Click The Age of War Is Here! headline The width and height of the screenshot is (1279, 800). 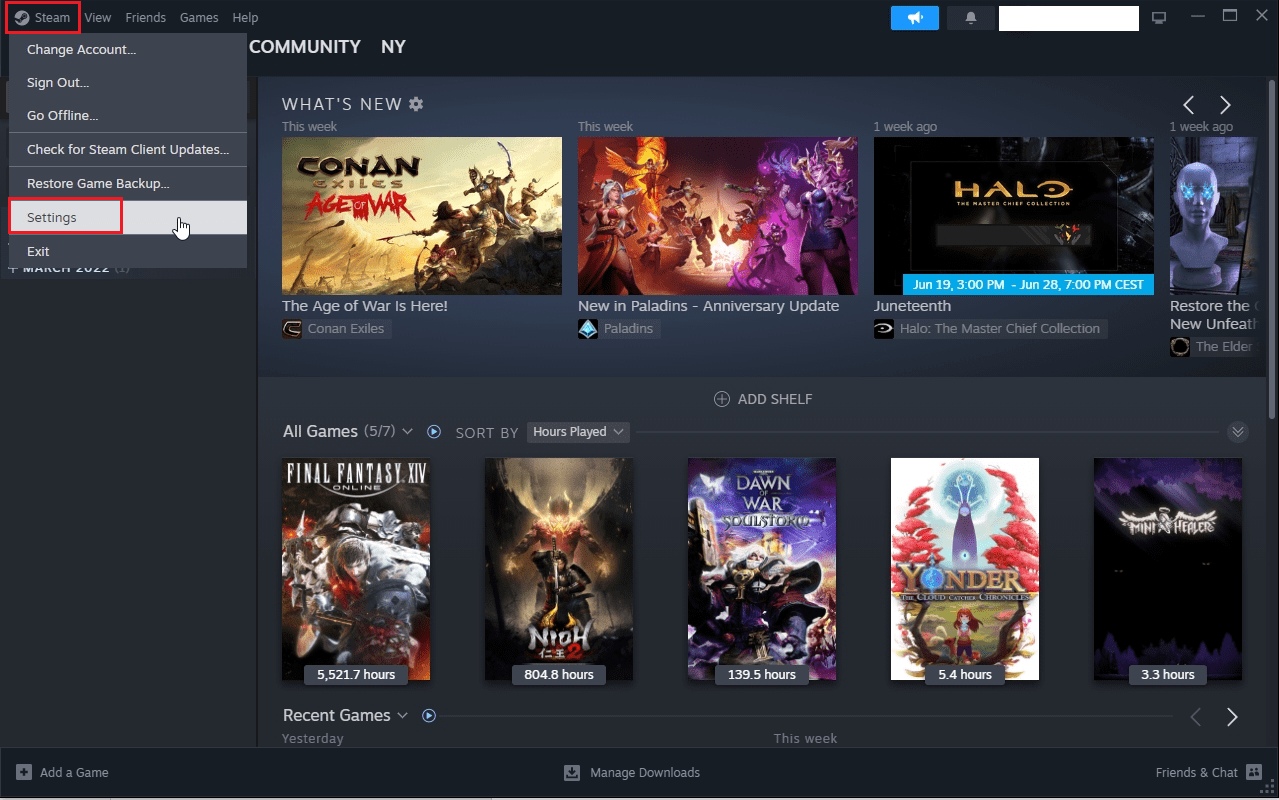(365, 306)
